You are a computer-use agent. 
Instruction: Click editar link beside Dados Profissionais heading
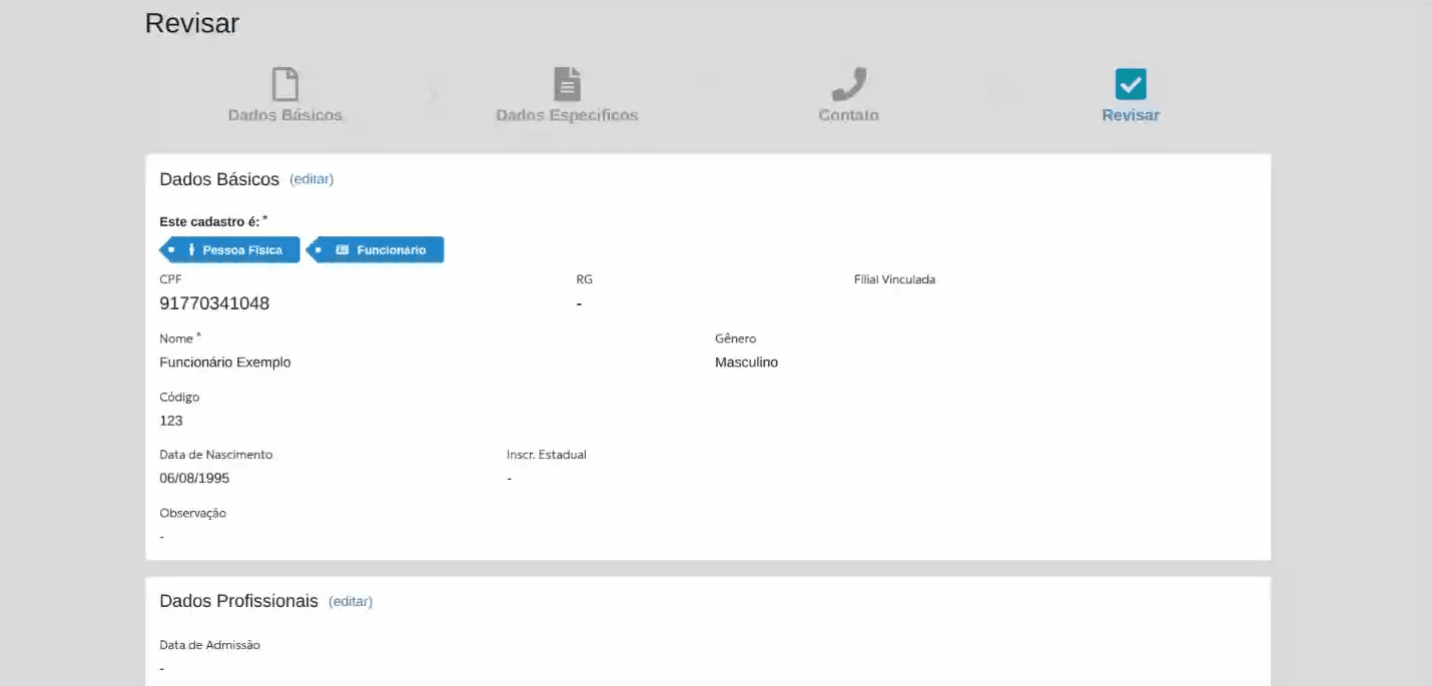[350, 602]
